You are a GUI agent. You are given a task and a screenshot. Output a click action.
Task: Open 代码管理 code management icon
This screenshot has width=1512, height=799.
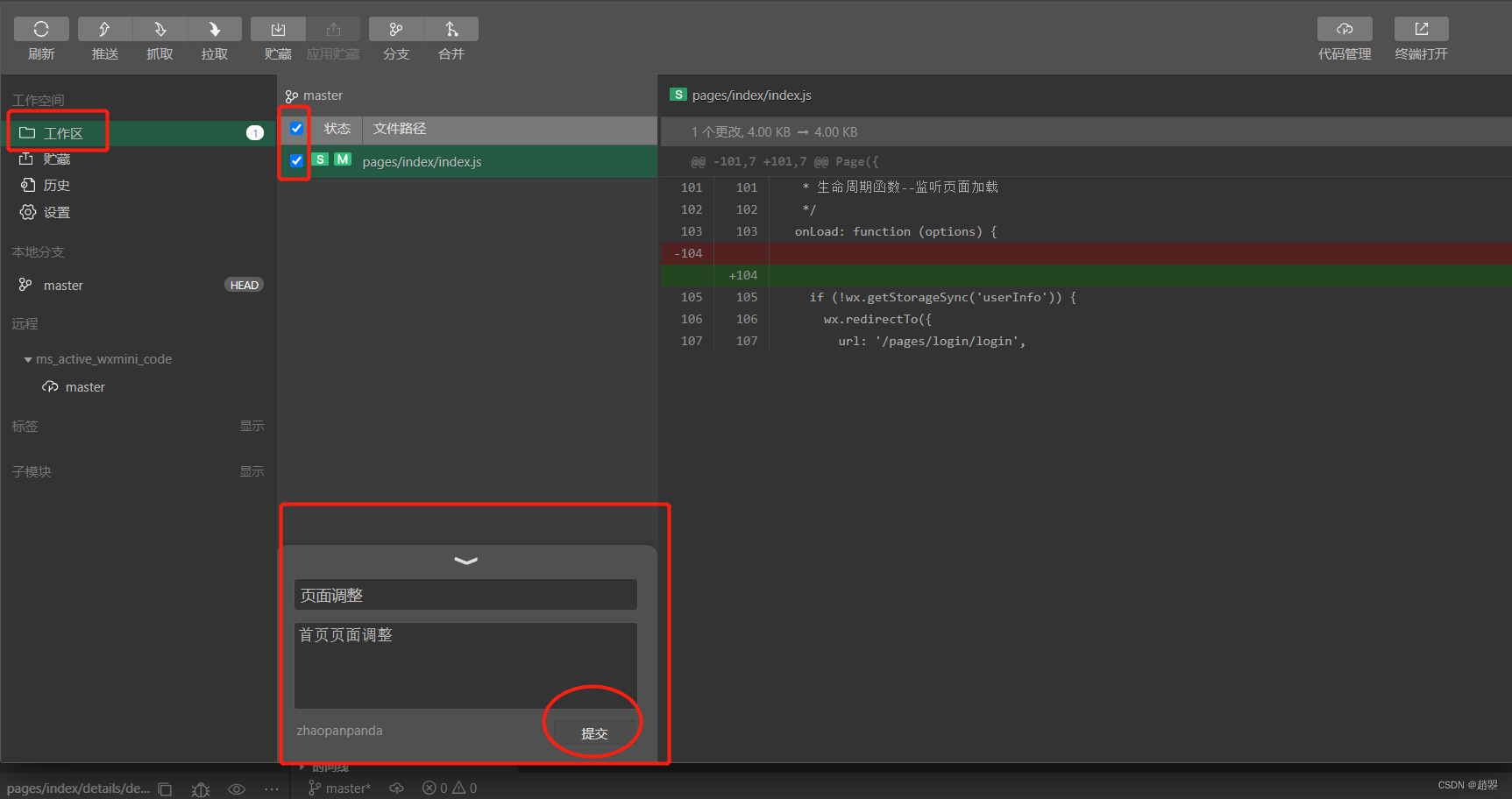[1345, 29]
